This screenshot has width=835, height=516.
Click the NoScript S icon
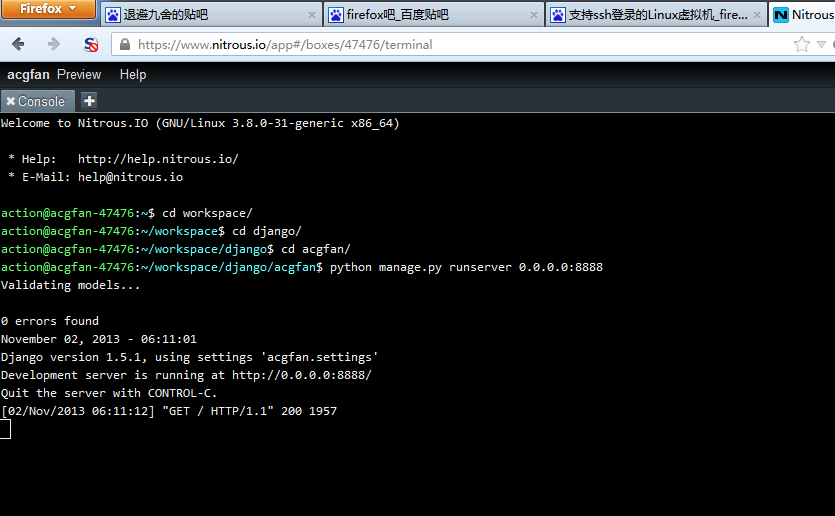point(91,45)
